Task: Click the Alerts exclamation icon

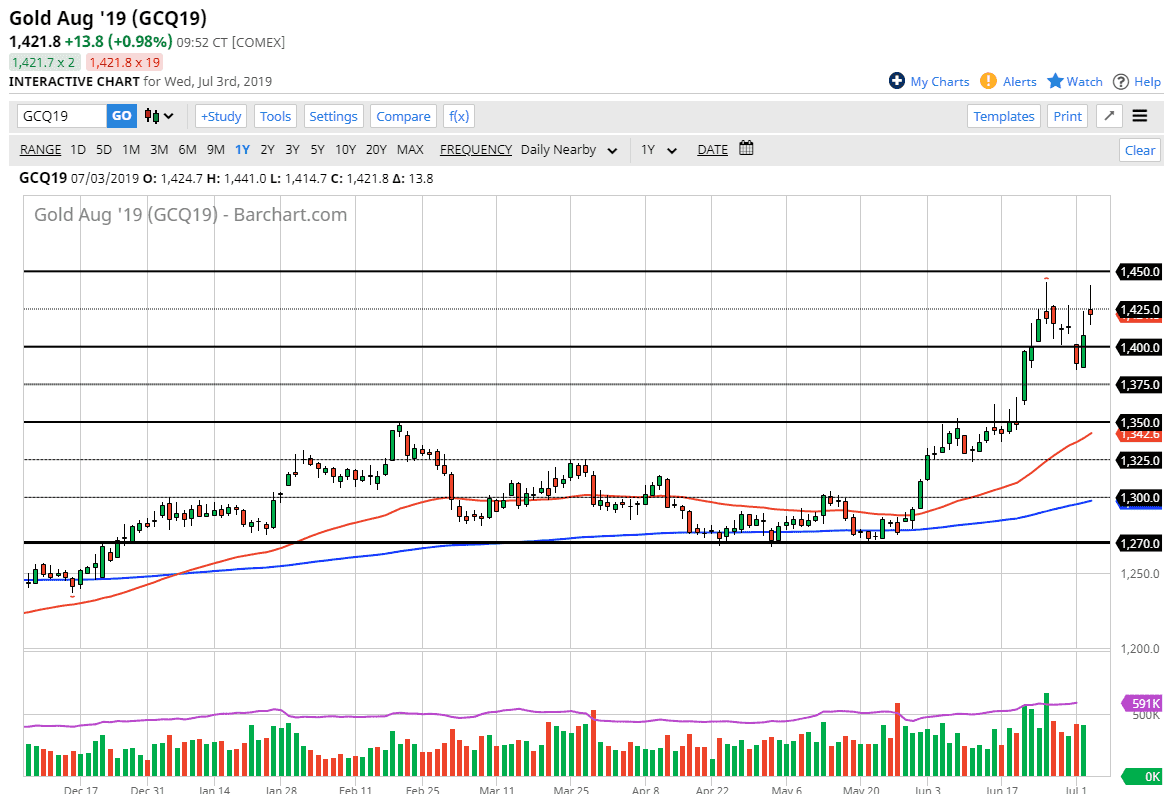Action: point(988,81)
